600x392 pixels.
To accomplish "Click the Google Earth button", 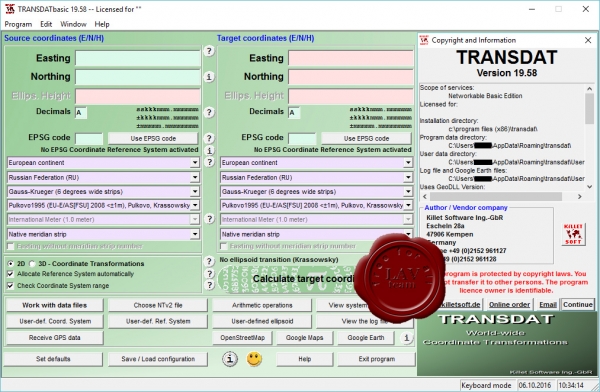I will click(366, 338).
